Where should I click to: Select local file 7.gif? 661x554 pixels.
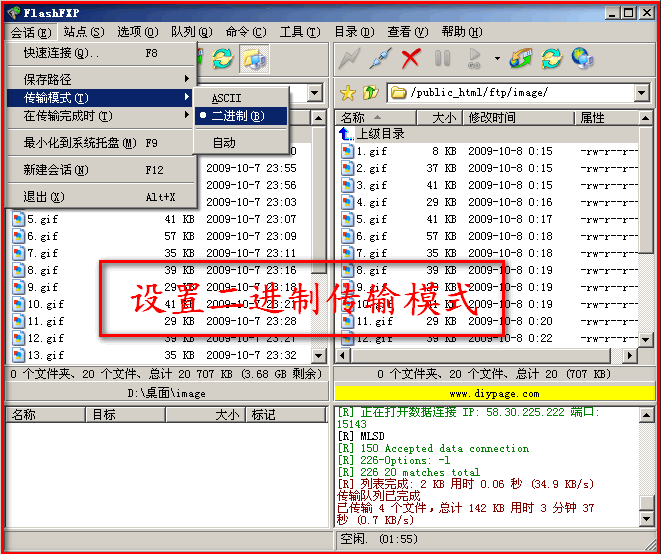pyautogui.click(x=35, y=253)
